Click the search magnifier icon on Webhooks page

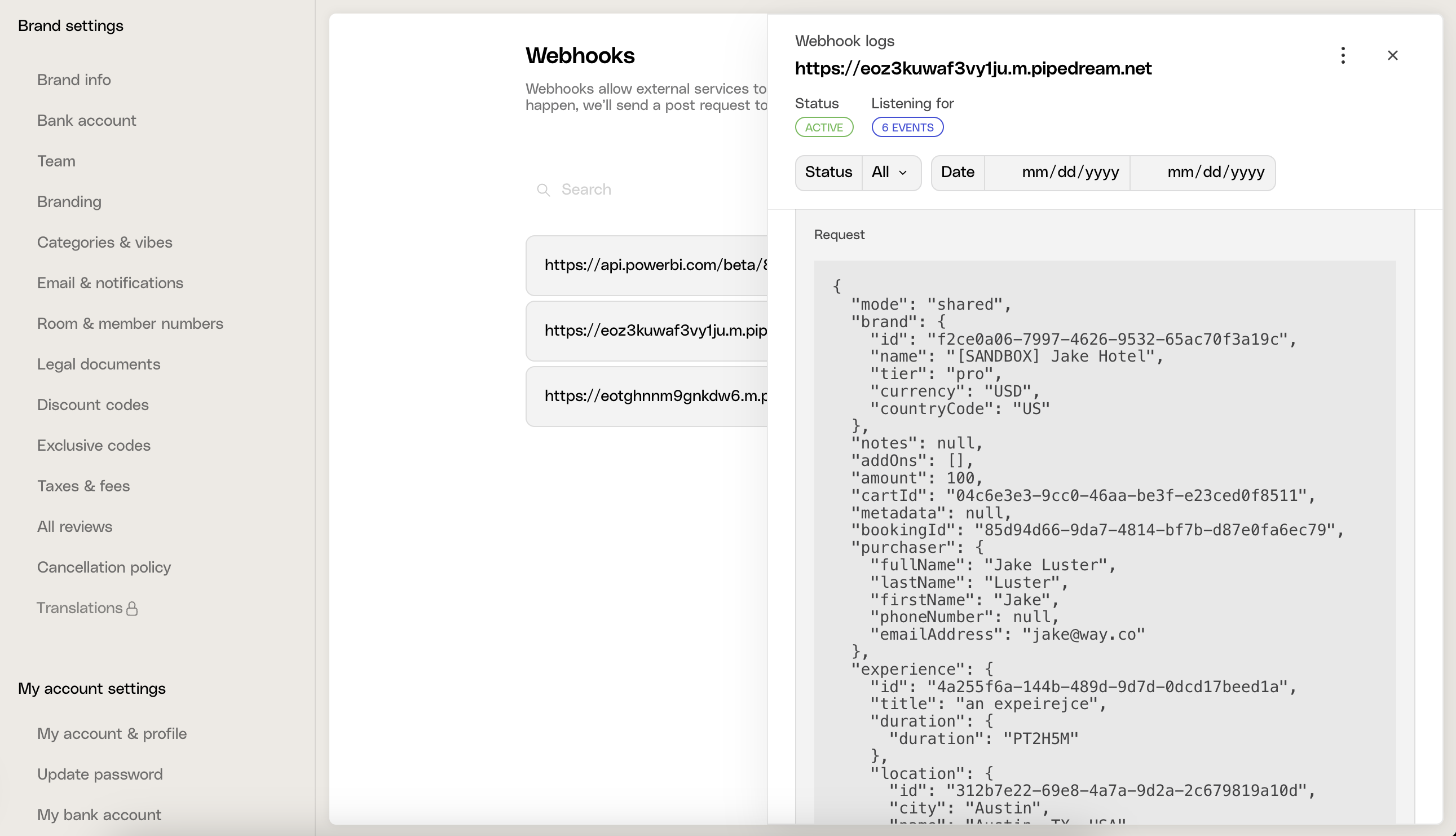tap(544, 190)
